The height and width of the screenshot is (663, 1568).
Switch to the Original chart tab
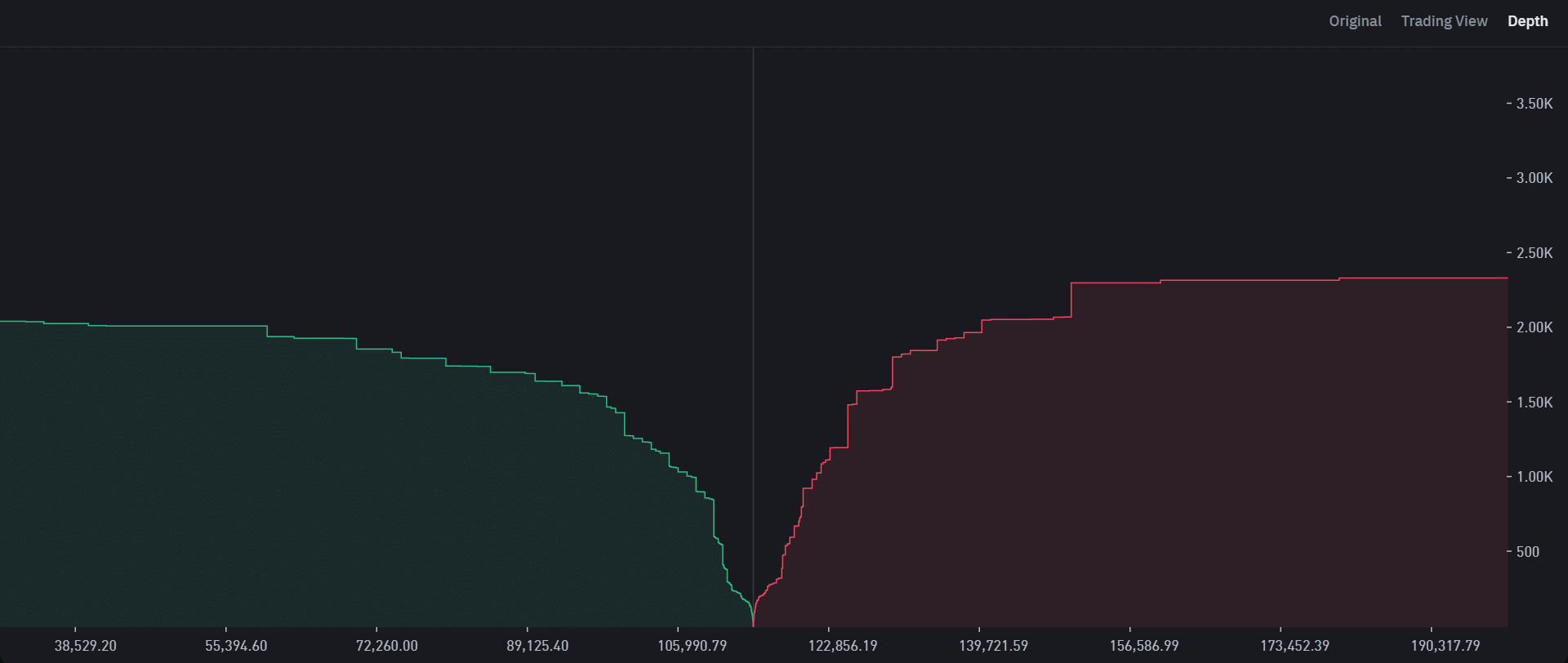[x=1355, y=21]
